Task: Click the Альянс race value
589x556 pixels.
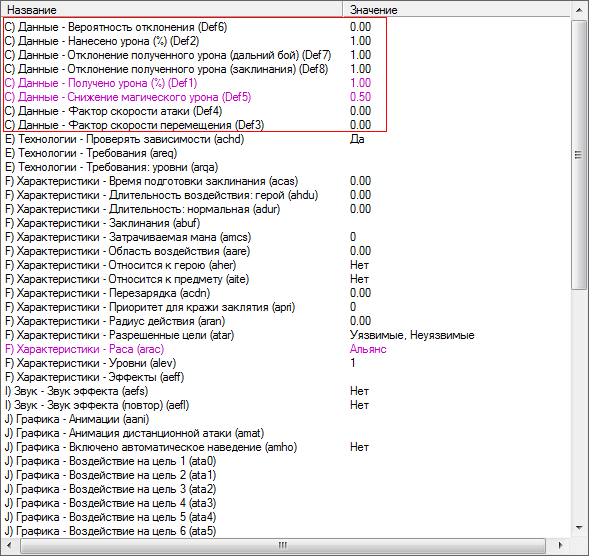Action: (x=368, y=349)
